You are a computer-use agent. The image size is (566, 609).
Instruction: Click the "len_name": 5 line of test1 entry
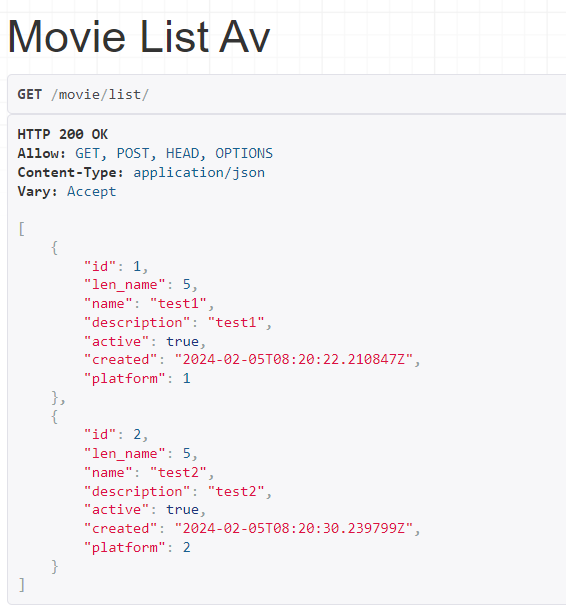click(141, 285)
